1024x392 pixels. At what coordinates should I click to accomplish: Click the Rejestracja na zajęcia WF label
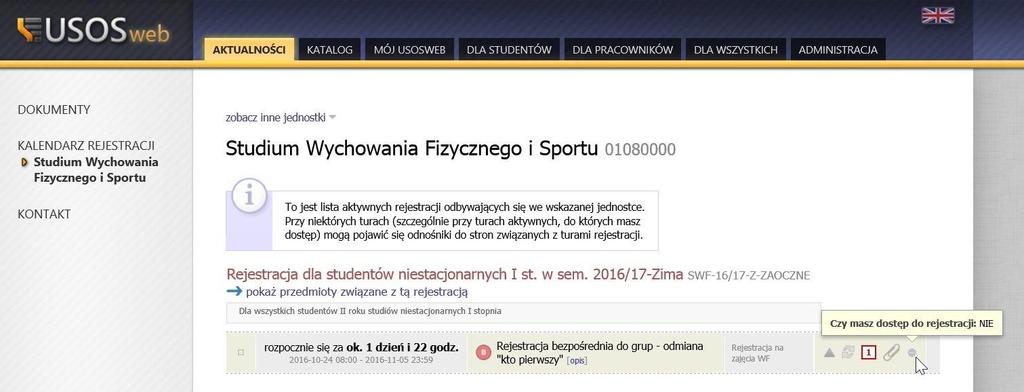(757, 353)
